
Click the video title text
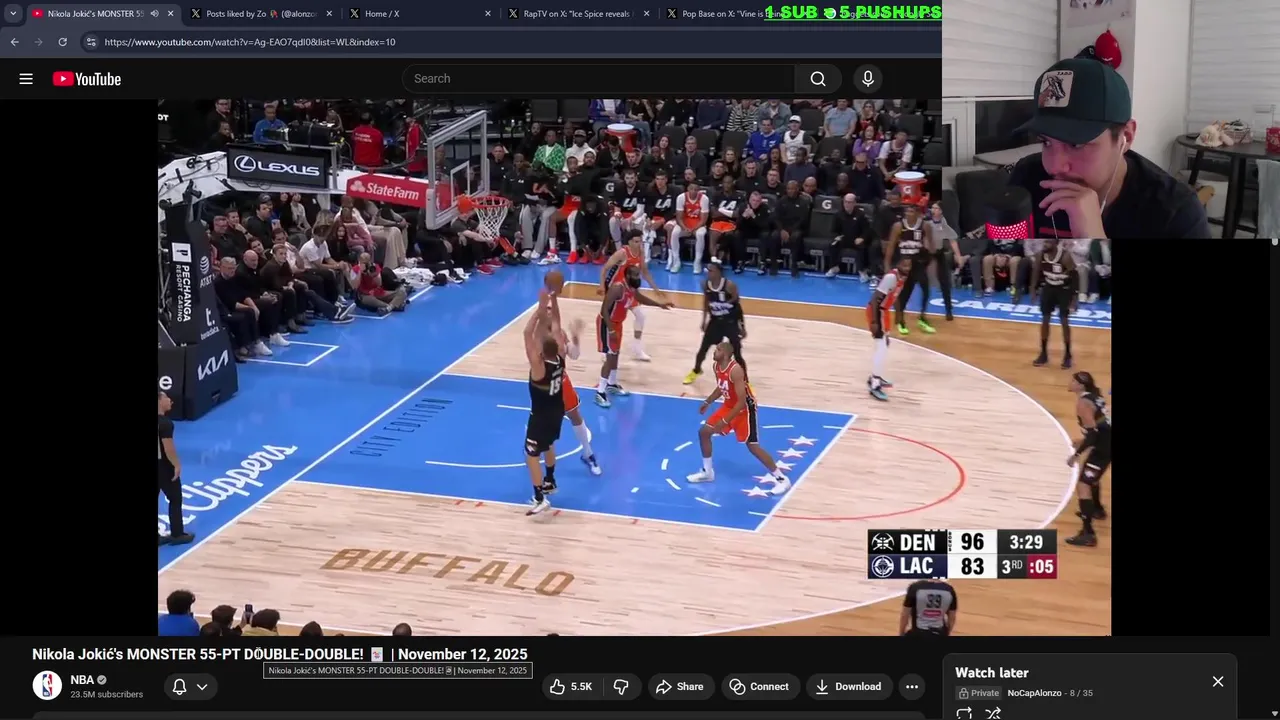click(280, 654)
